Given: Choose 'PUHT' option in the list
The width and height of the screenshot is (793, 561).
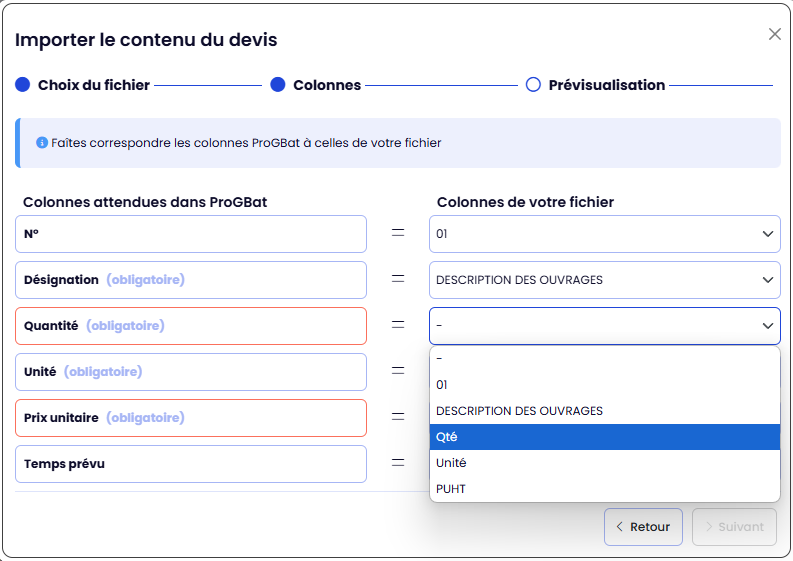Looking at the screenshot, I should (604, 489).
